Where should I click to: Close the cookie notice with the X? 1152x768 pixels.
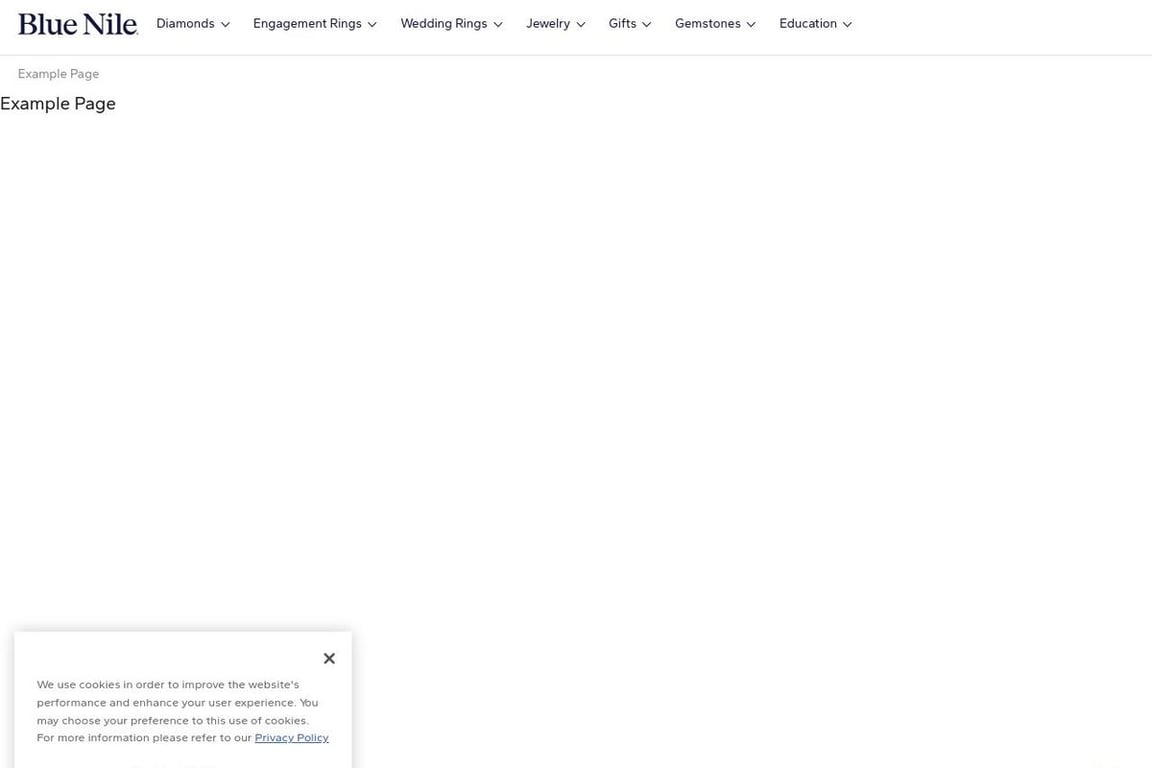coord(329,658)
